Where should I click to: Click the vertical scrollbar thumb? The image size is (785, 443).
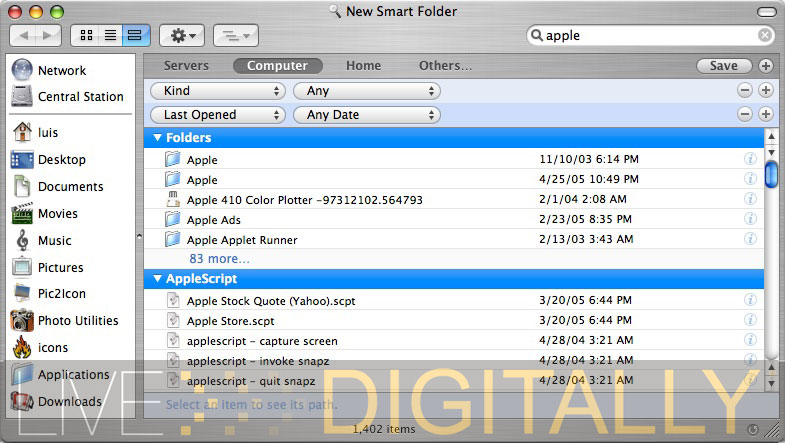771,173
